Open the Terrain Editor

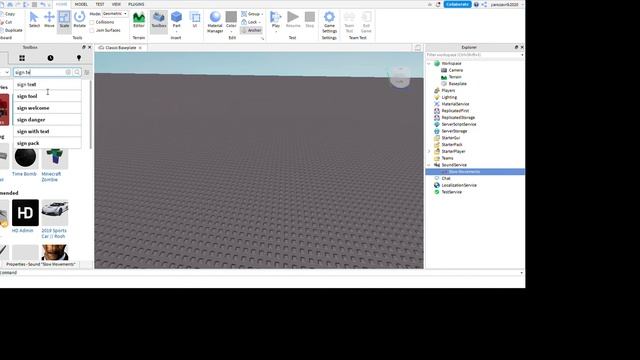tap(139, 20)
